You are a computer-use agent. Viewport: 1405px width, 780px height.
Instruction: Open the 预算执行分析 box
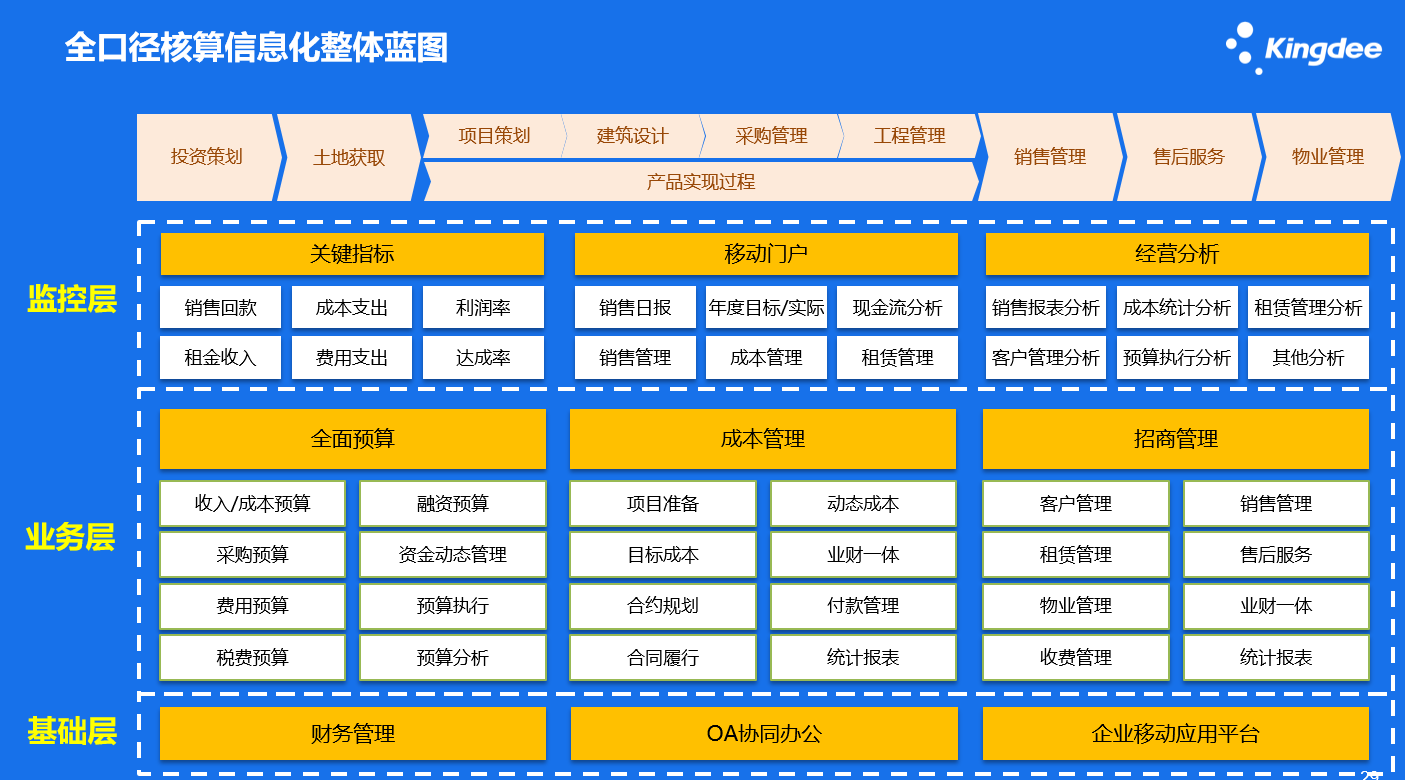pyautogui.click(x=1177, y=357)
